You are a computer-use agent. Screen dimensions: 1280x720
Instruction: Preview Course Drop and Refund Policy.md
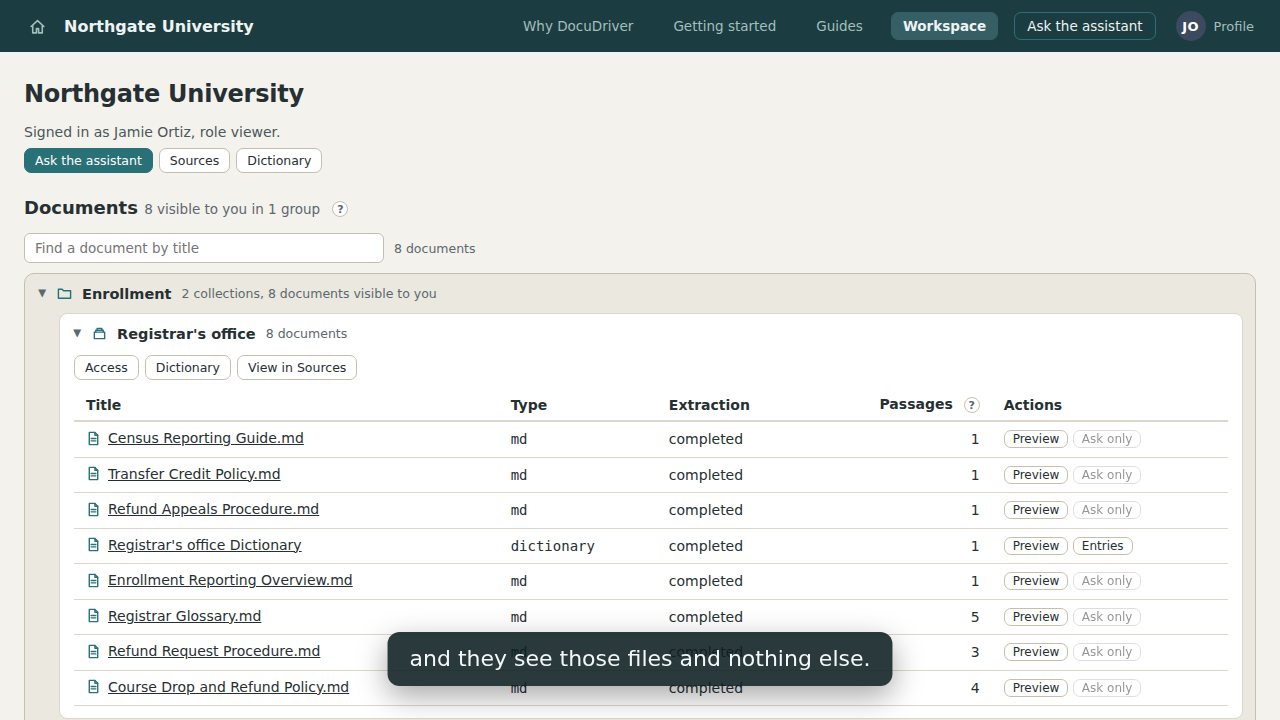coord(1036,687)
